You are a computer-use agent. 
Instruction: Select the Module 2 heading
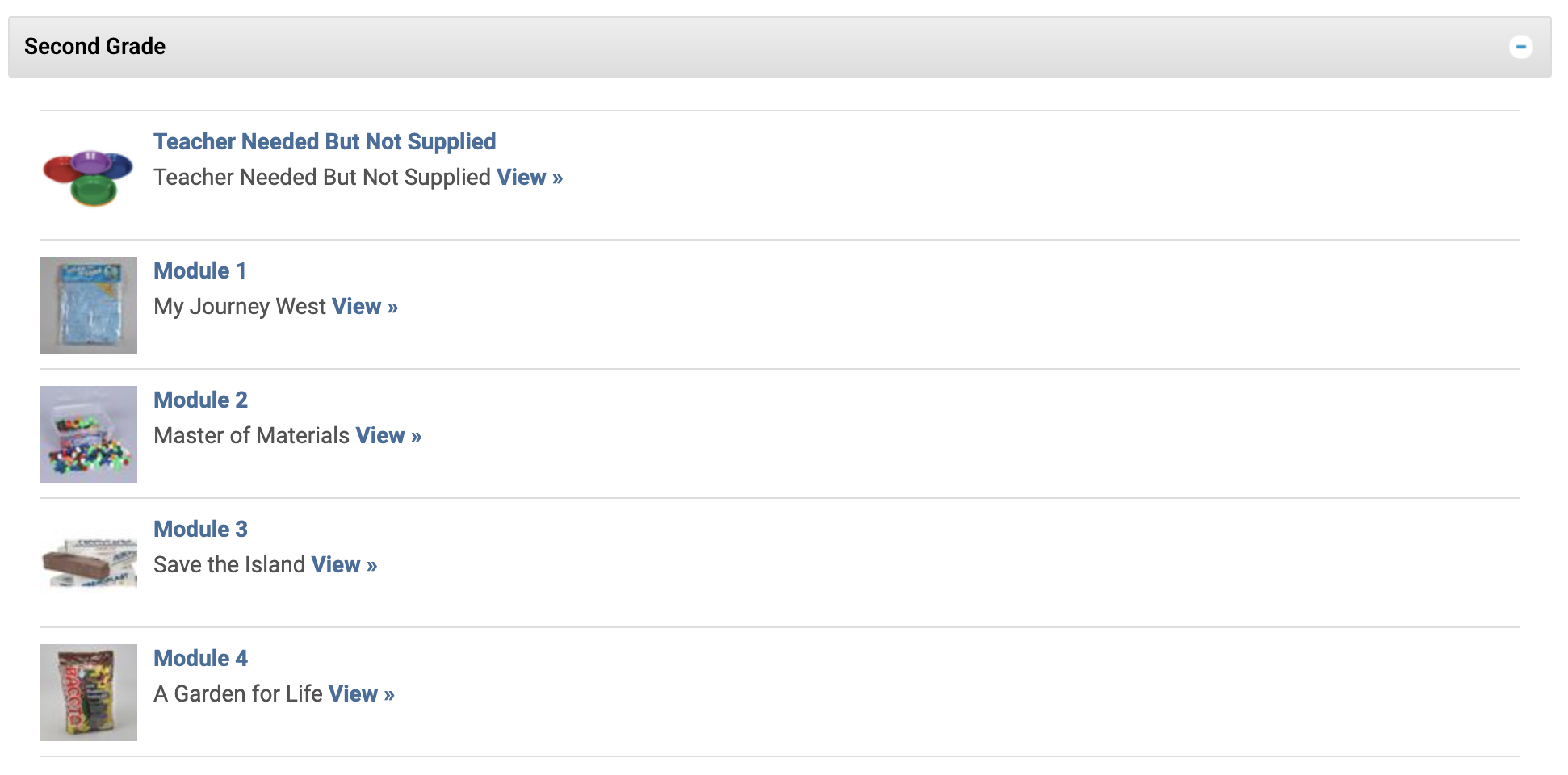coord(200,400)
